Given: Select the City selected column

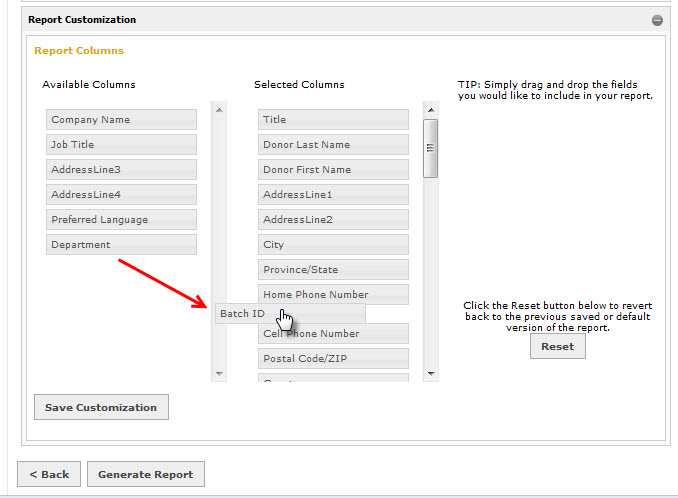Looking at the screenshot, I should click(333, 245).
